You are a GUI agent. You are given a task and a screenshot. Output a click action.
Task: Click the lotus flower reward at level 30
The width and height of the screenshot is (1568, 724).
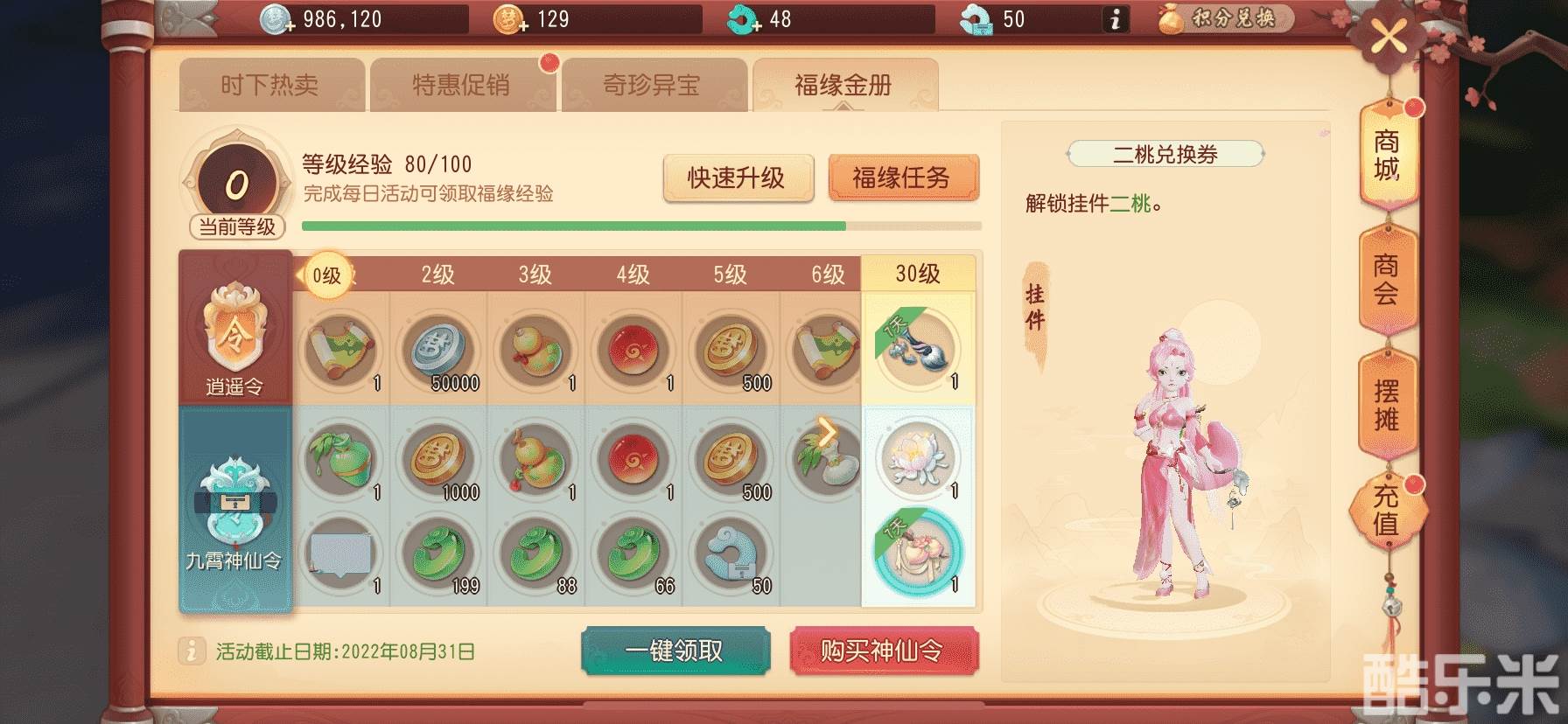pyautogui.click(x=918, y=458)
